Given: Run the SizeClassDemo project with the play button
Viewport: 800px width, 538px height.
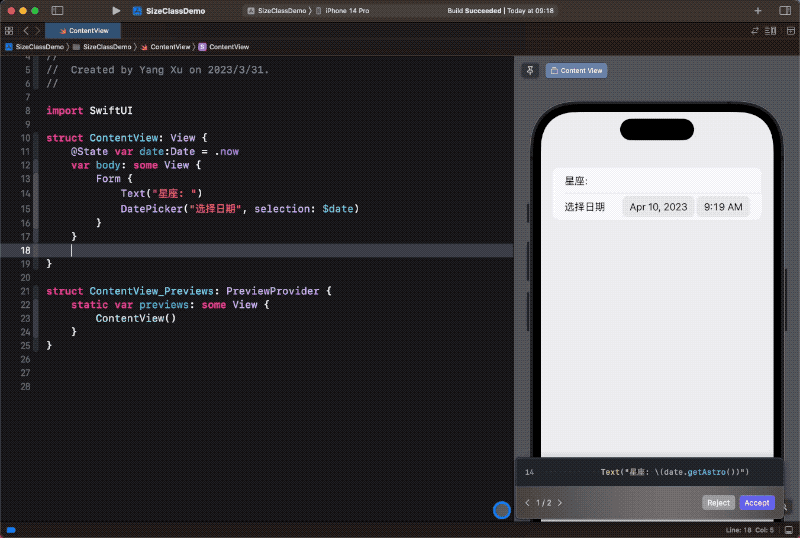Looking at the screenshot, I should [x=116, y=11].
